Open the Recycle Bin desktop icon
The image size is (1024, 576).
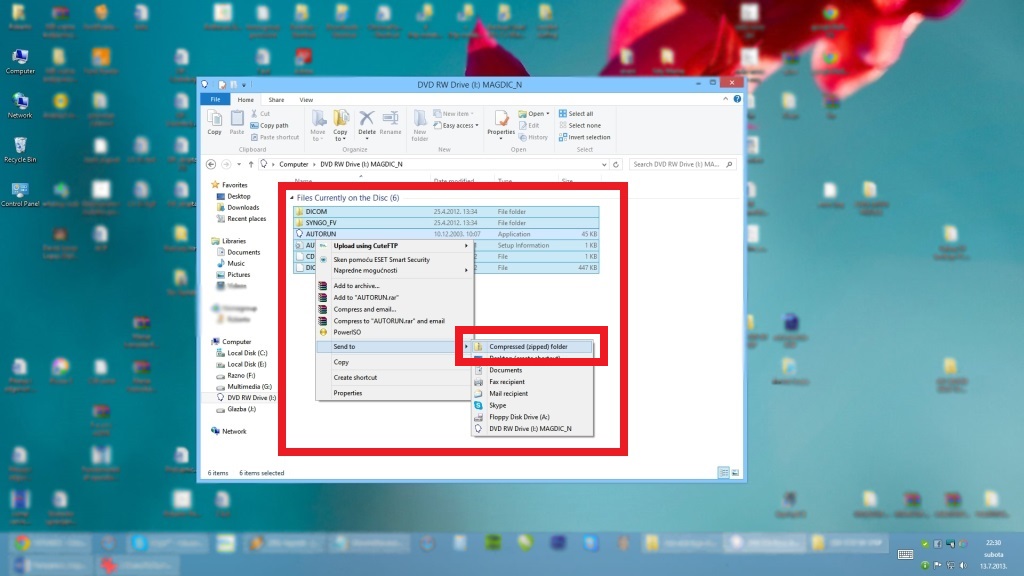coord(19,149)
